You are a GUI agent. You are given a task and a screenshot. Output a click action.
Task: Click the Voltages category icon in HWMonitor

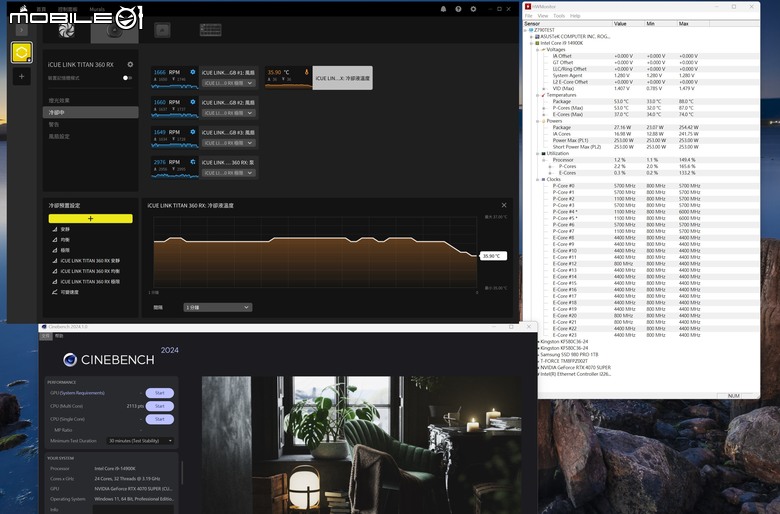point(543,50)
